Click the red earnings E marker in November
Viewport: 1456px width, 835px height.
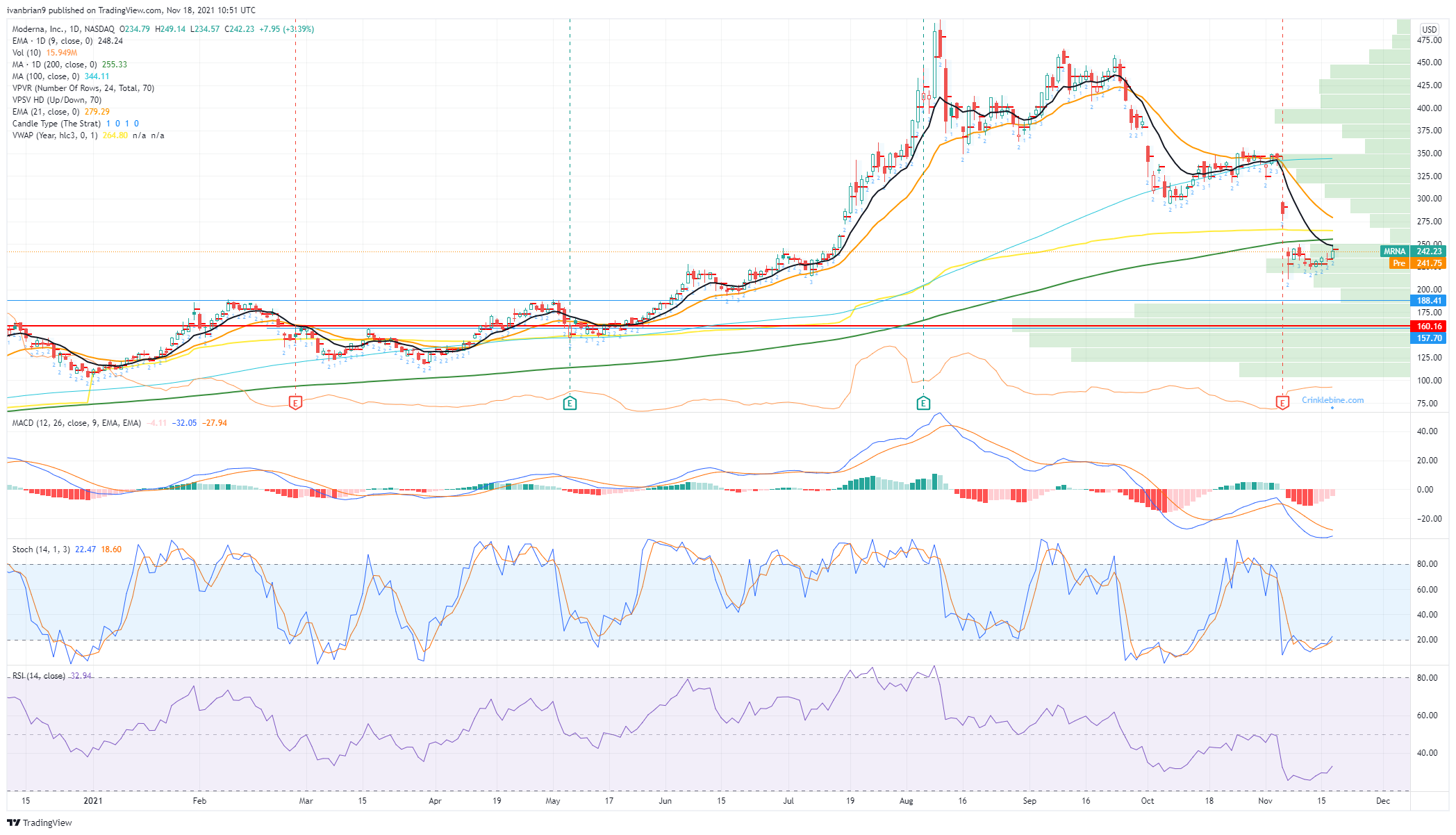coord(1282,402)
